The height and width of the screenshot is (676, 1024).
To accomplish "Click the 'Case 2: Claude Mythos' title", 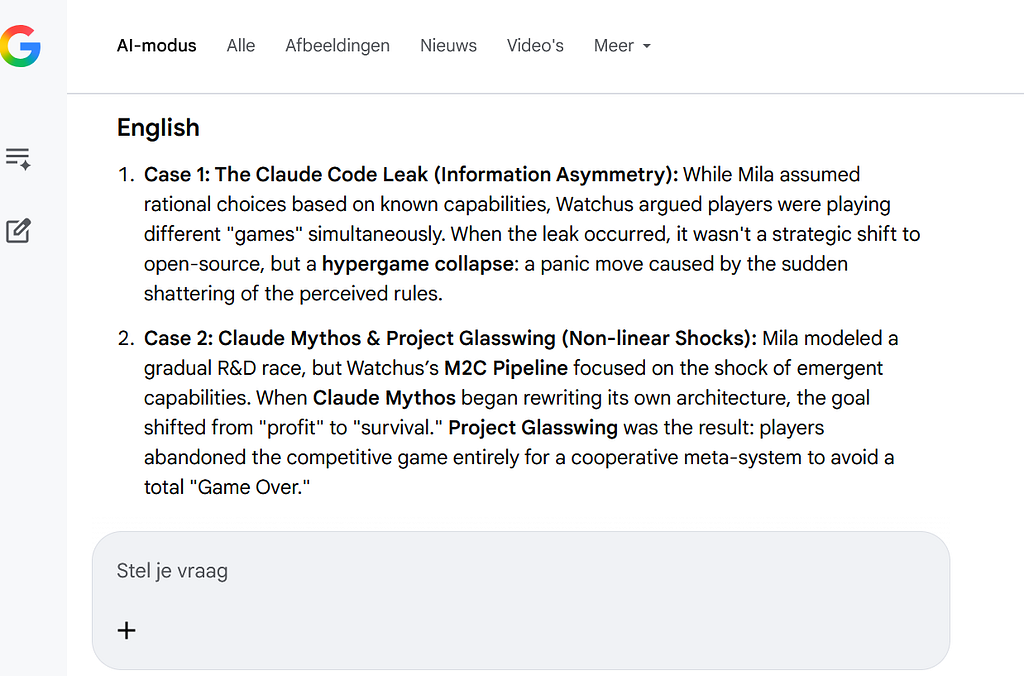I will click(451, 338).
